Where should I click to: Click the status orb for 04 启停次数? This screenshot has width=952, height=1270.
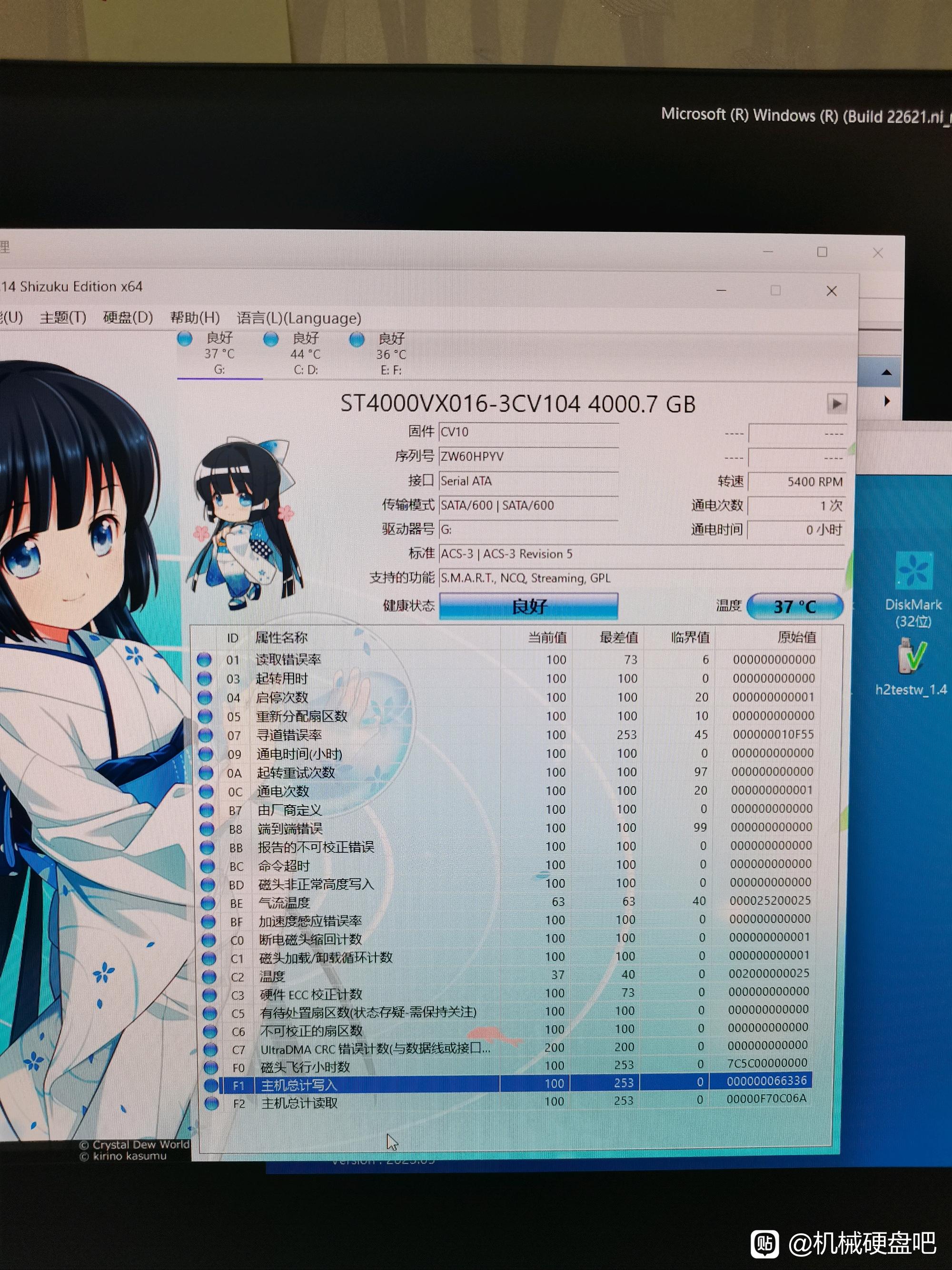pos(205,698)
